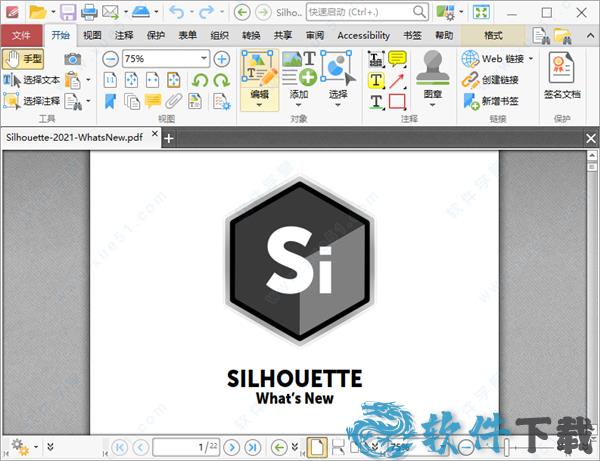Click the Quick Launch search field
This screenshot has height=461, width=600.
(x=367, y=12)
